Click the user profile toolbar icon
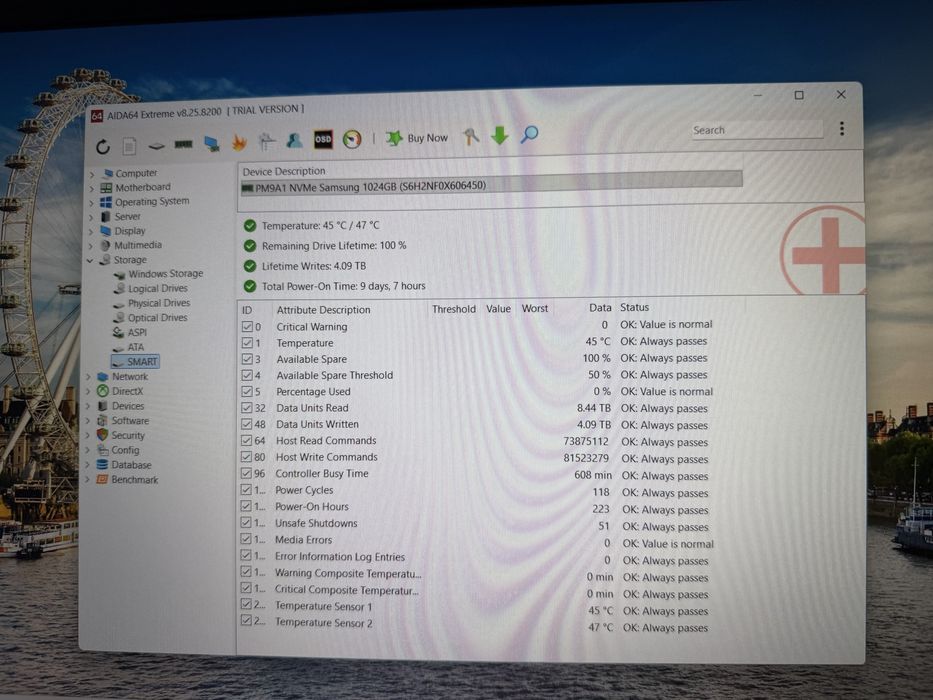The image size is (933, 700). (x=294, y=140)
